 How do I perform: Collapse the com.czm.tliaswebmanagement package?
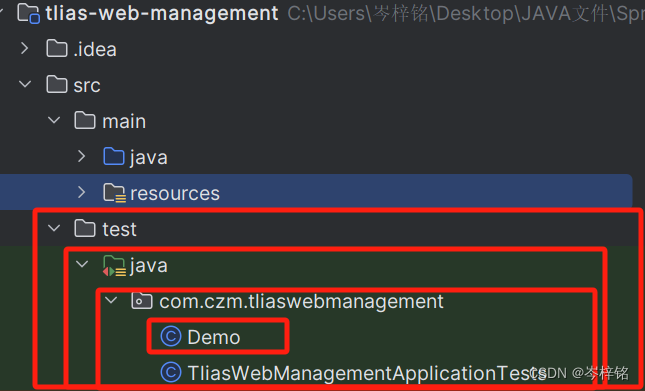111,301
